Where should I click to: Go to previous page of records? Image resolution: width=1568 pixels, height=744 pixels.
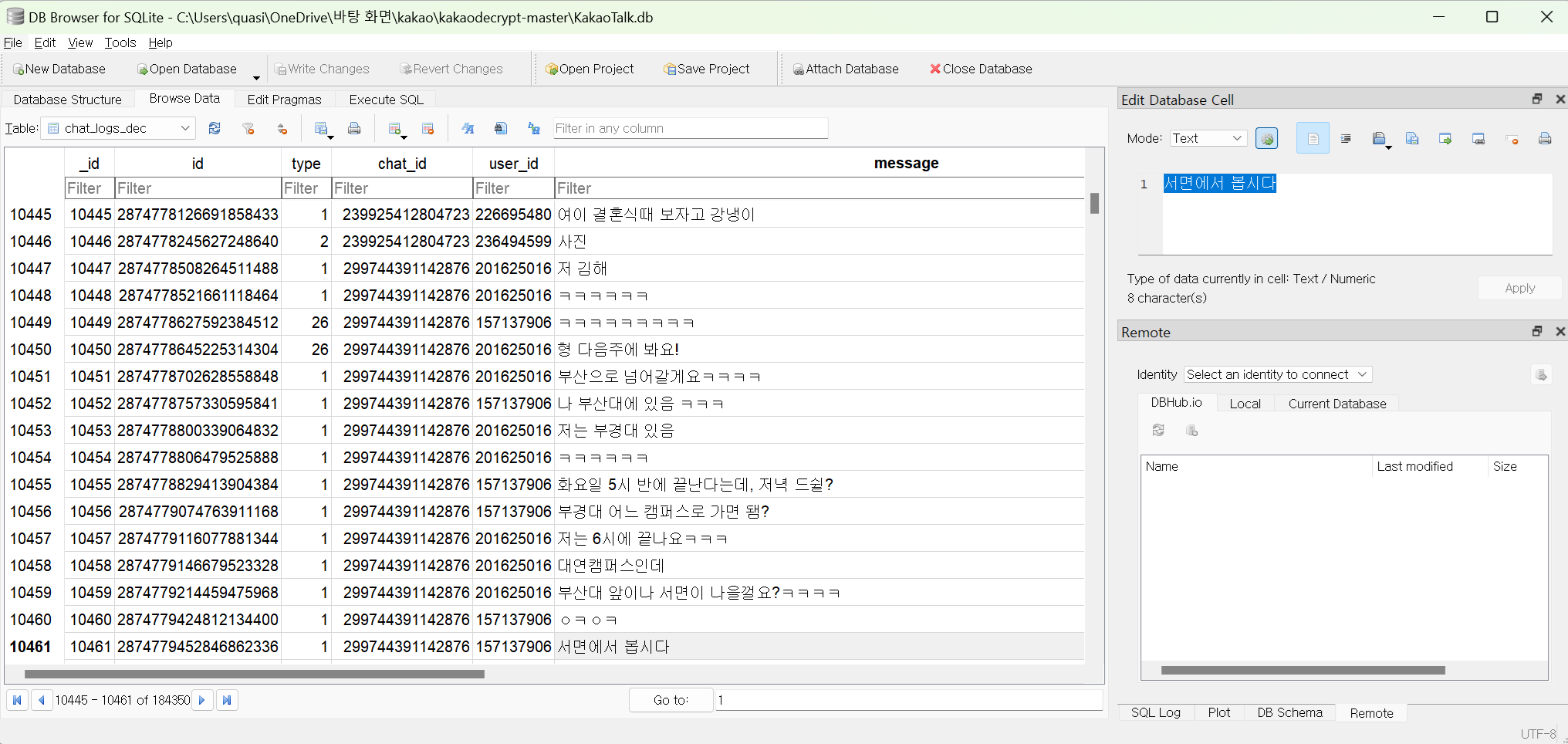[x=42, y=700]
